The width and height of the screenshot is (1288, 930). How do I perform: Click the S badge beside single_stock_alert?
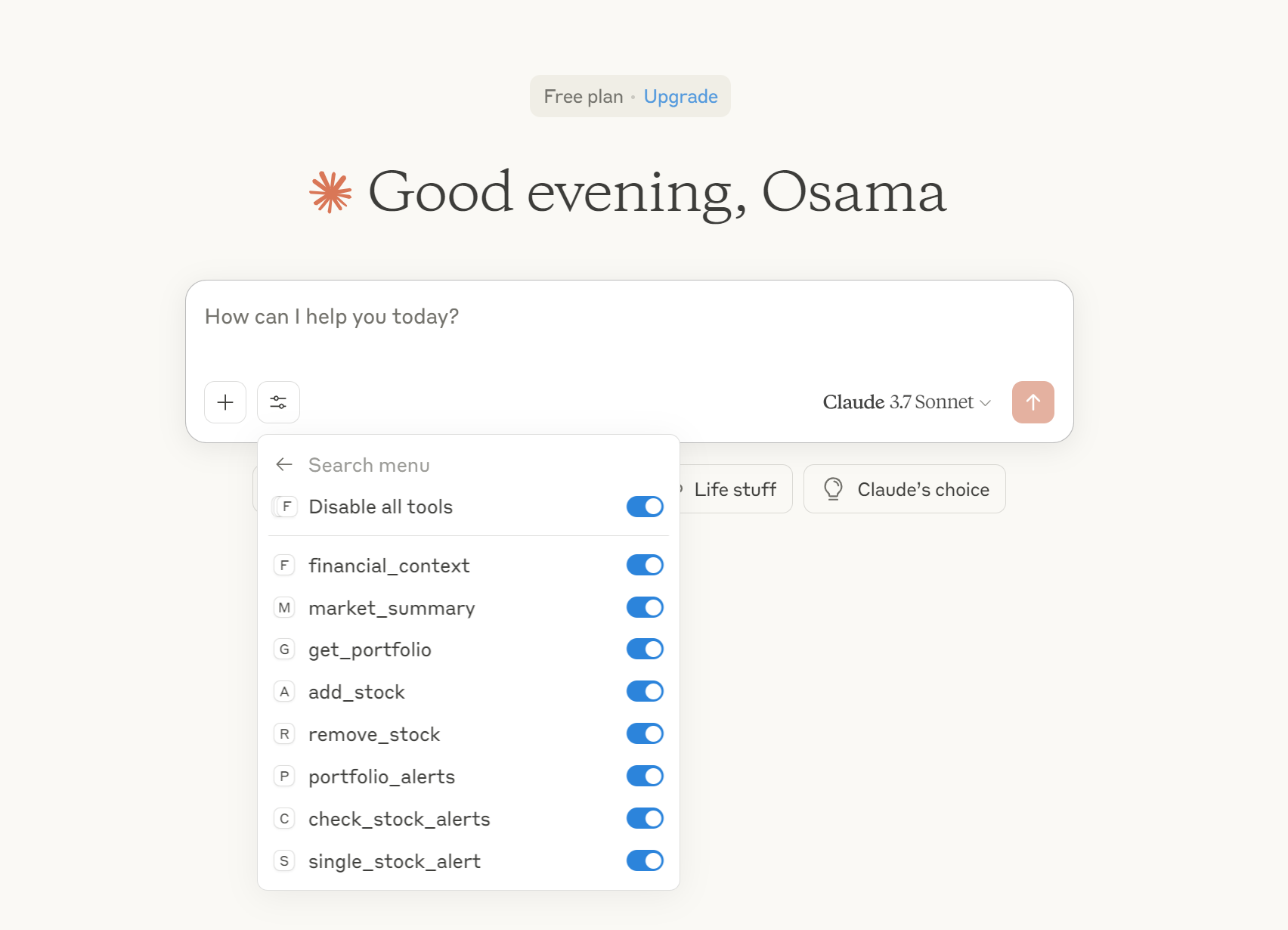click(x=284, y=860)
